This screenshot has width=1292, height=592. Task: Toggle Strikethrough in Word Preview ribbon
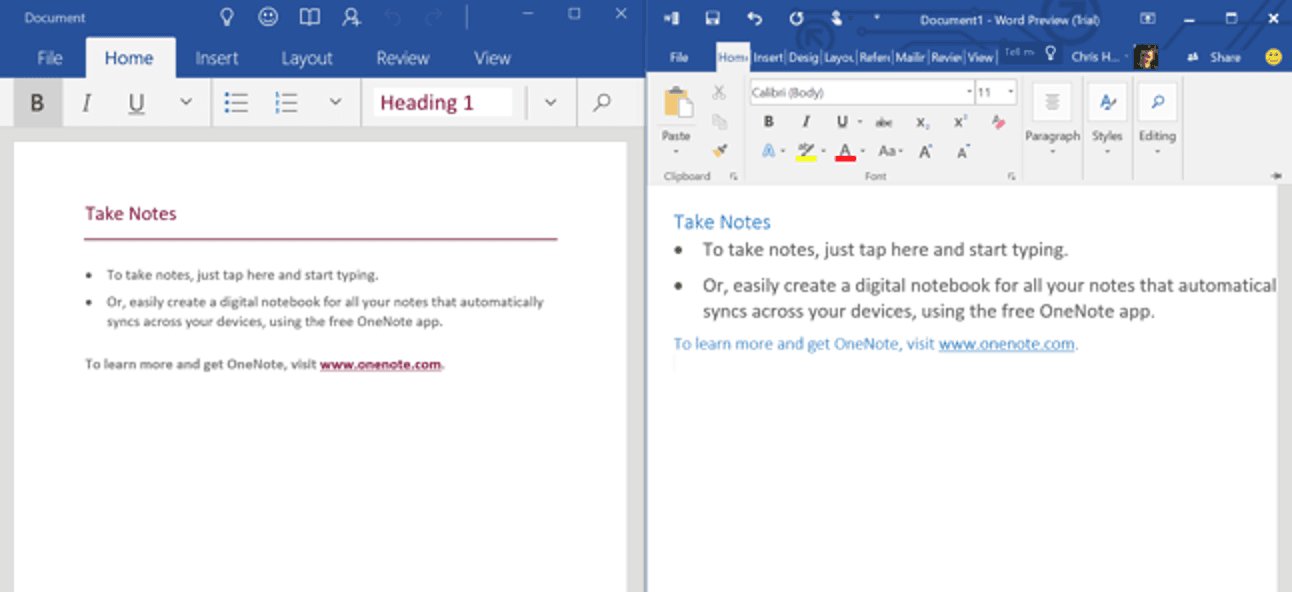(884, 122)
